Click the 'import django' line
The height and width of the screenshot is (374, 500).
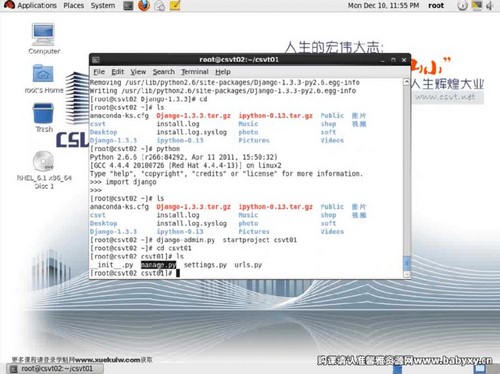123,182
